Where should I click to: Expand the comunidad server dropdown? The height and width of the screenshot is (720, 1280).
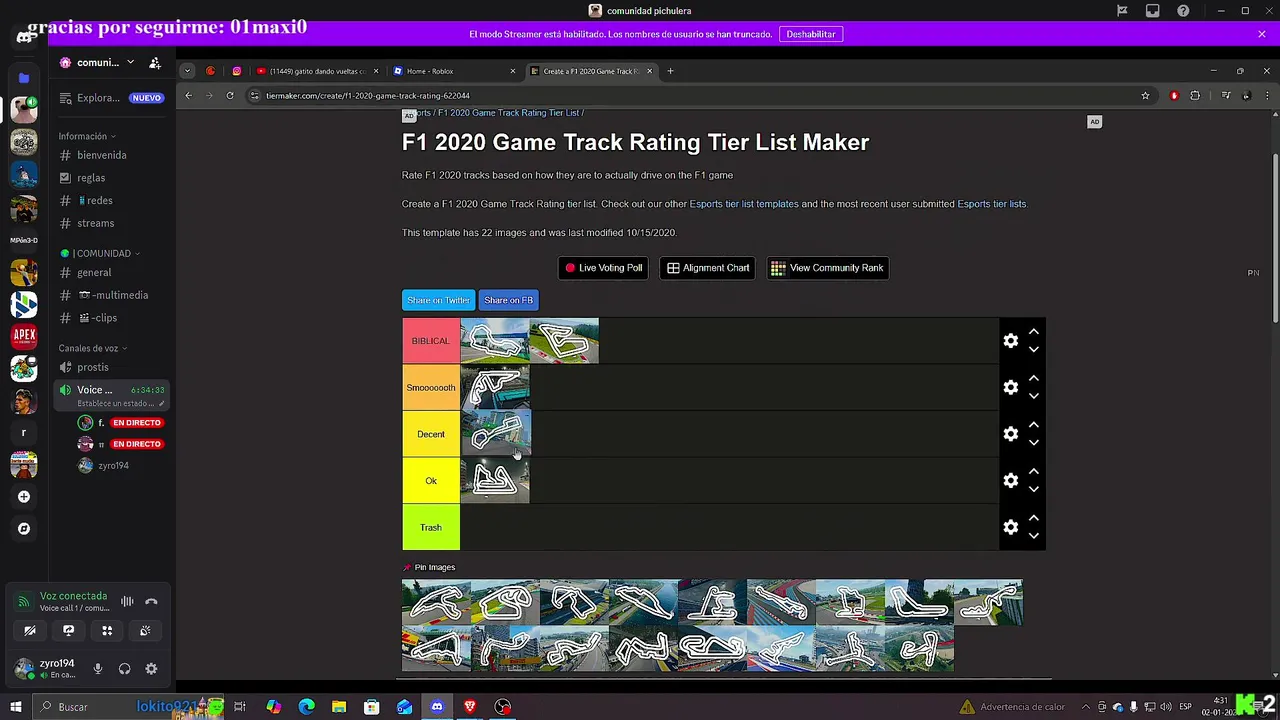130,62
